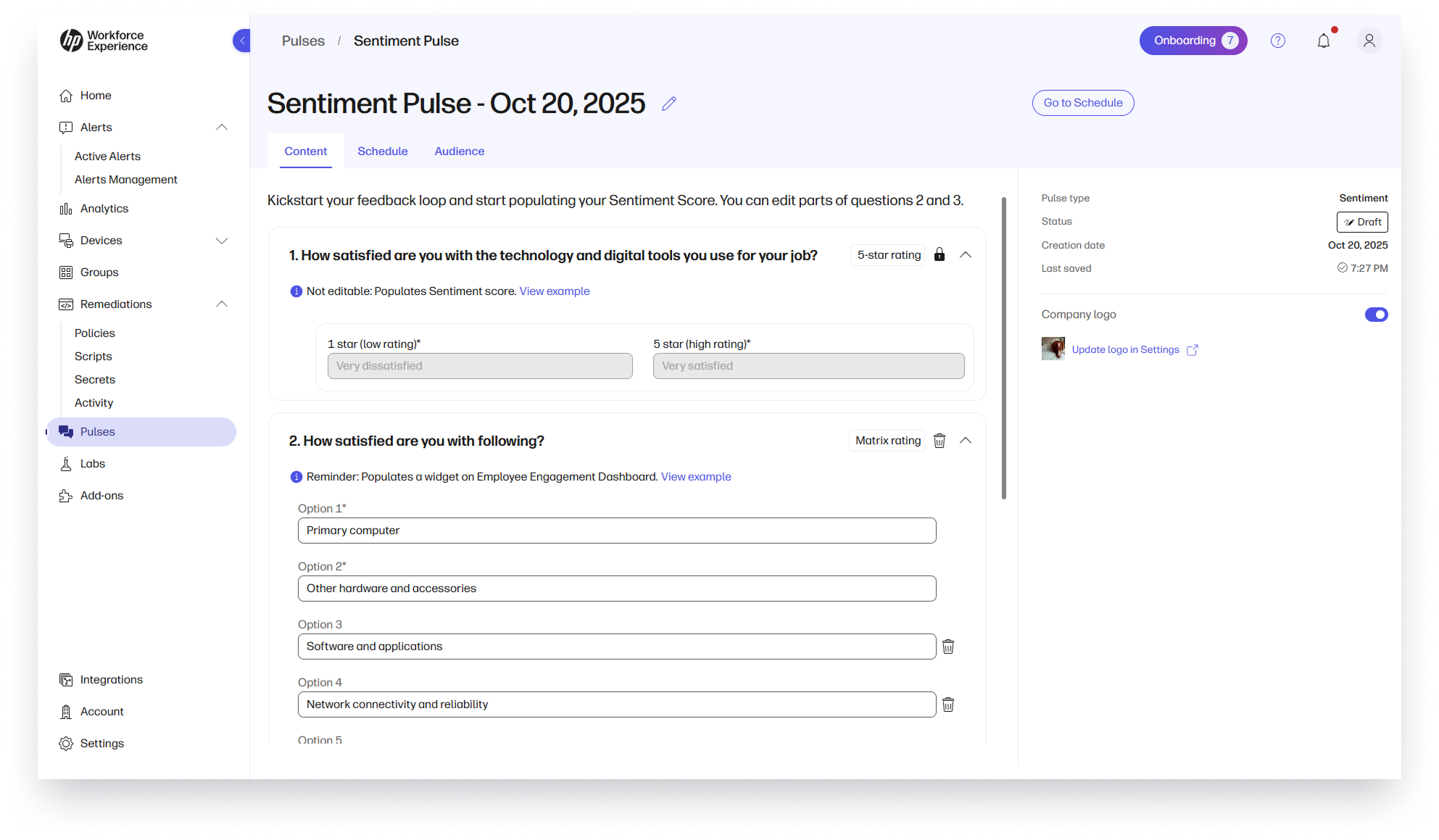Open the user profile icon

point(1369,41)
